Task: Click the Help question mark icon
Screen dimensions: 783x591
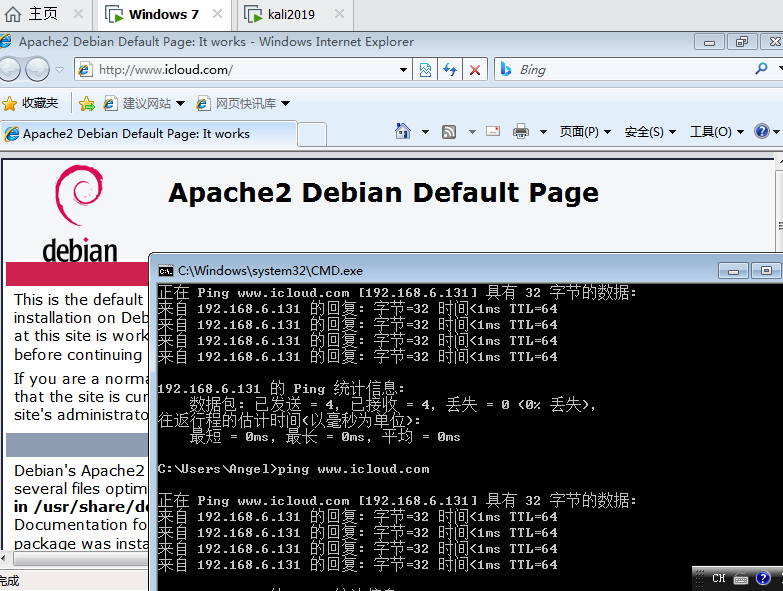Action: point(762,131)
